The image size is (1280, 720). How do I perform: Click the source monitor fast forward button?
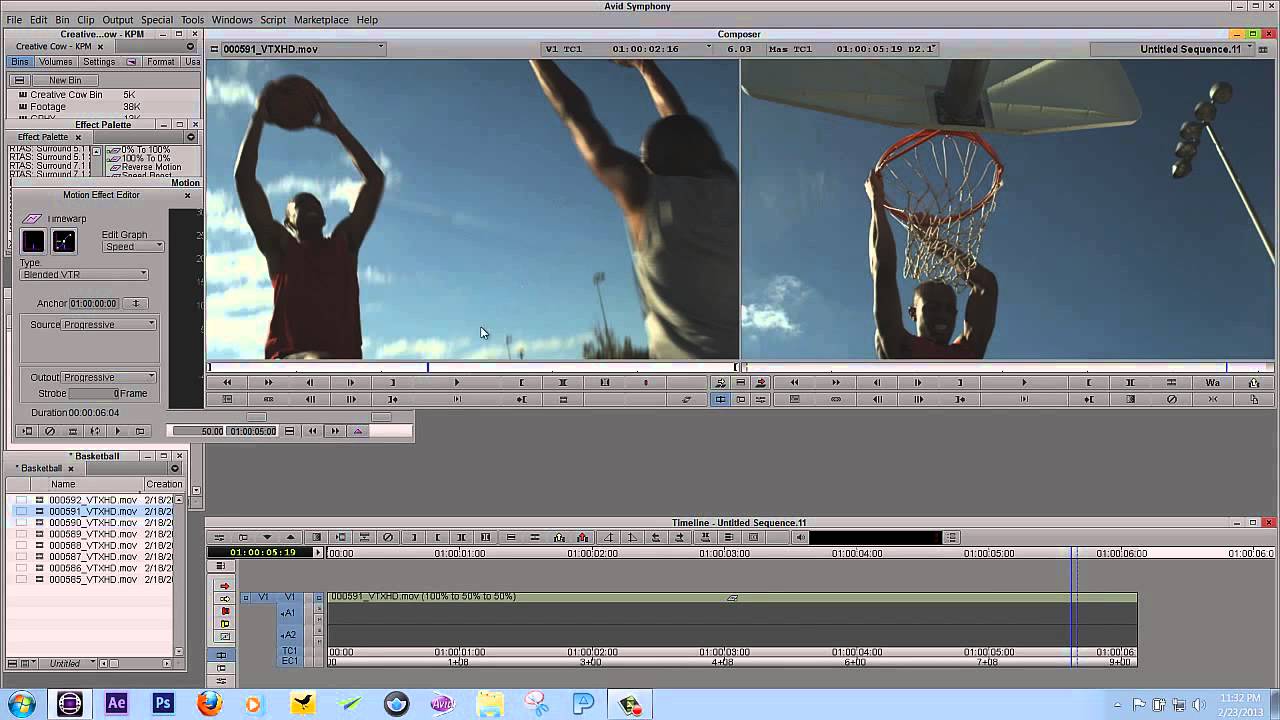267,382
